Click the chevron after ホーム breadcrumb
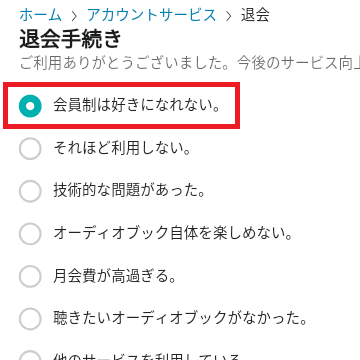The height and width of the screenshot is (360, 360). tap(75, 16)
